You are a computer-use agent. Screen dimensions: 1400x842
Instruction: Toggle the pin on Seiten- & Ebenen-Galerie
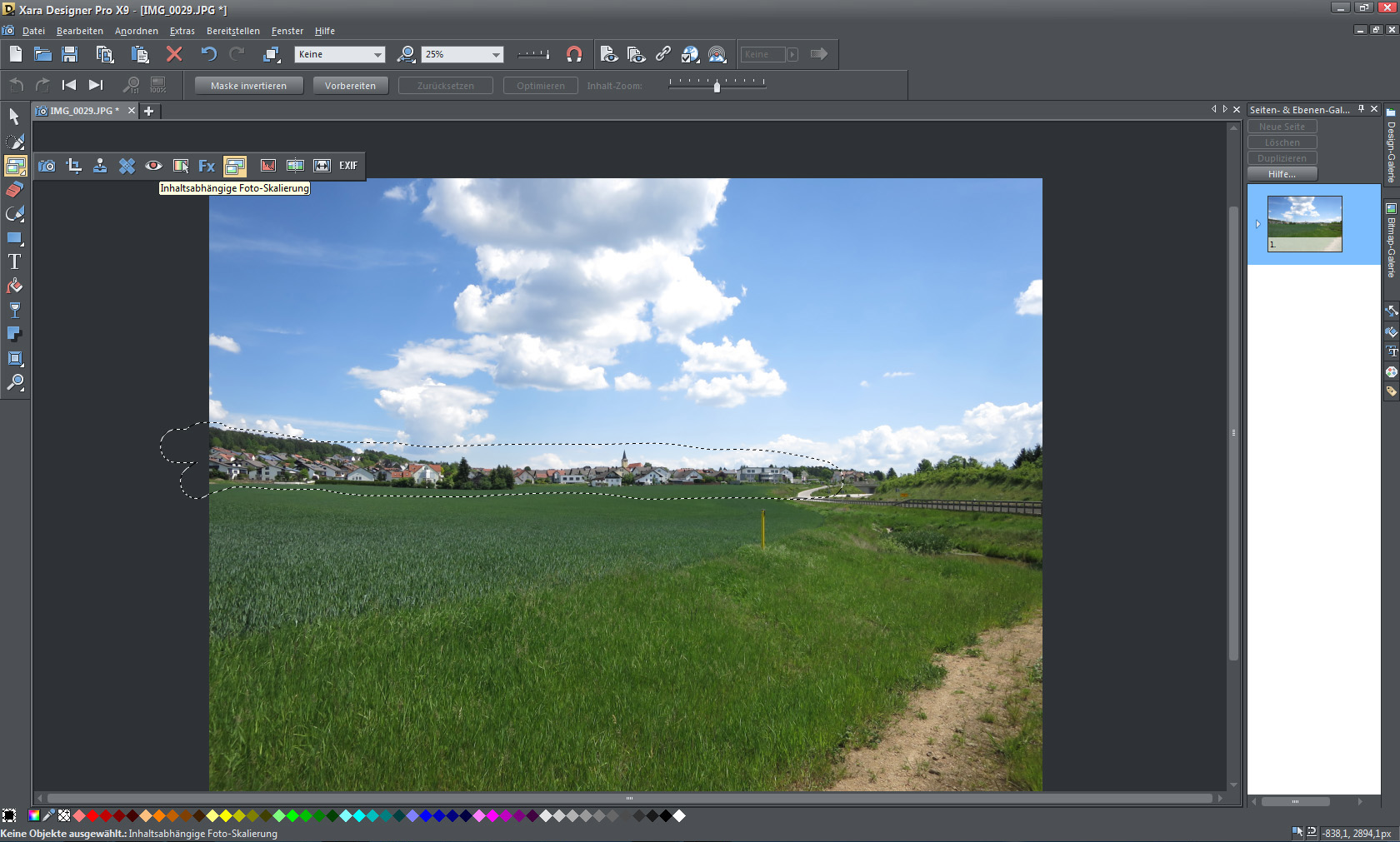pos(1361,109)
